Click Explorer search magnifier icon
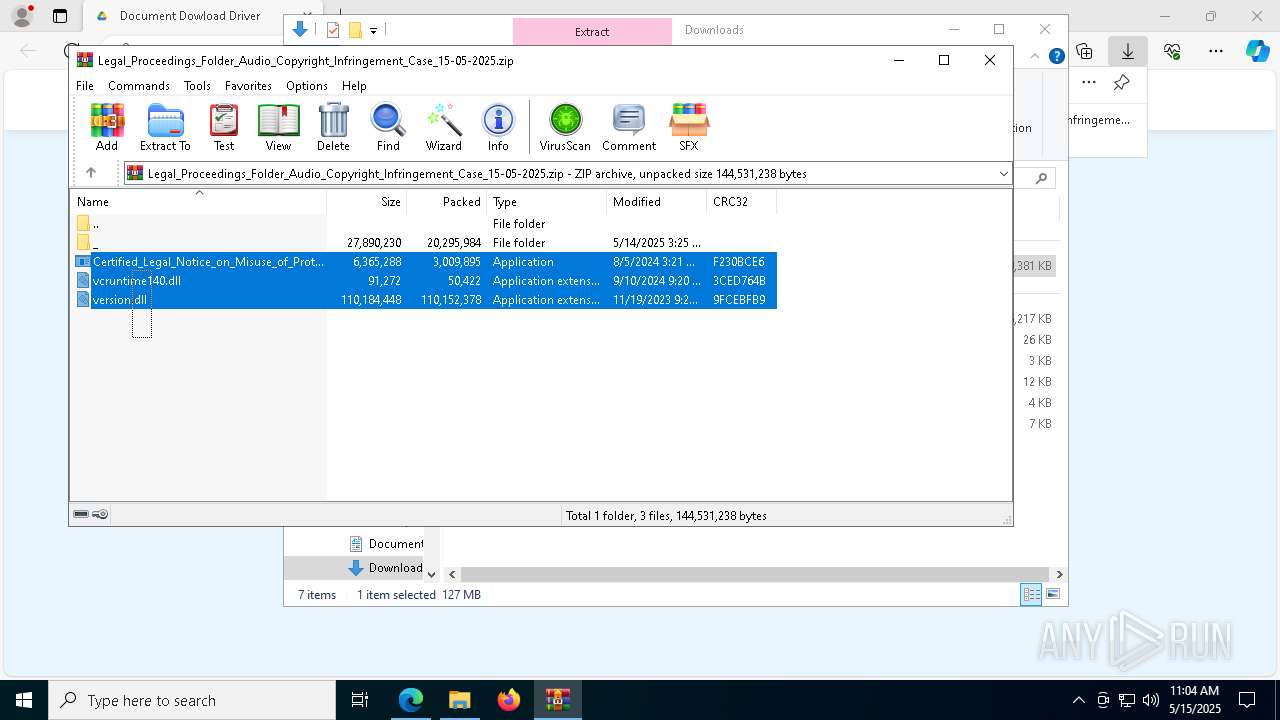The image size is (1280, 720). [x=1041, y=178]
